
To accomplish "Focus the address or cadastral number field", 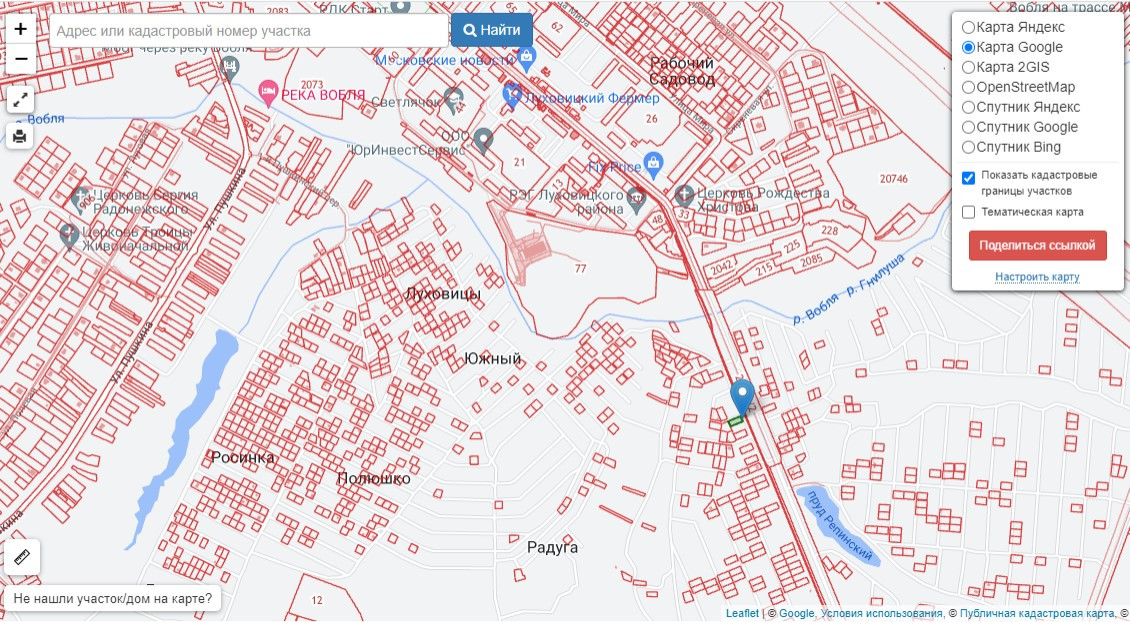I will pos(249,31).
